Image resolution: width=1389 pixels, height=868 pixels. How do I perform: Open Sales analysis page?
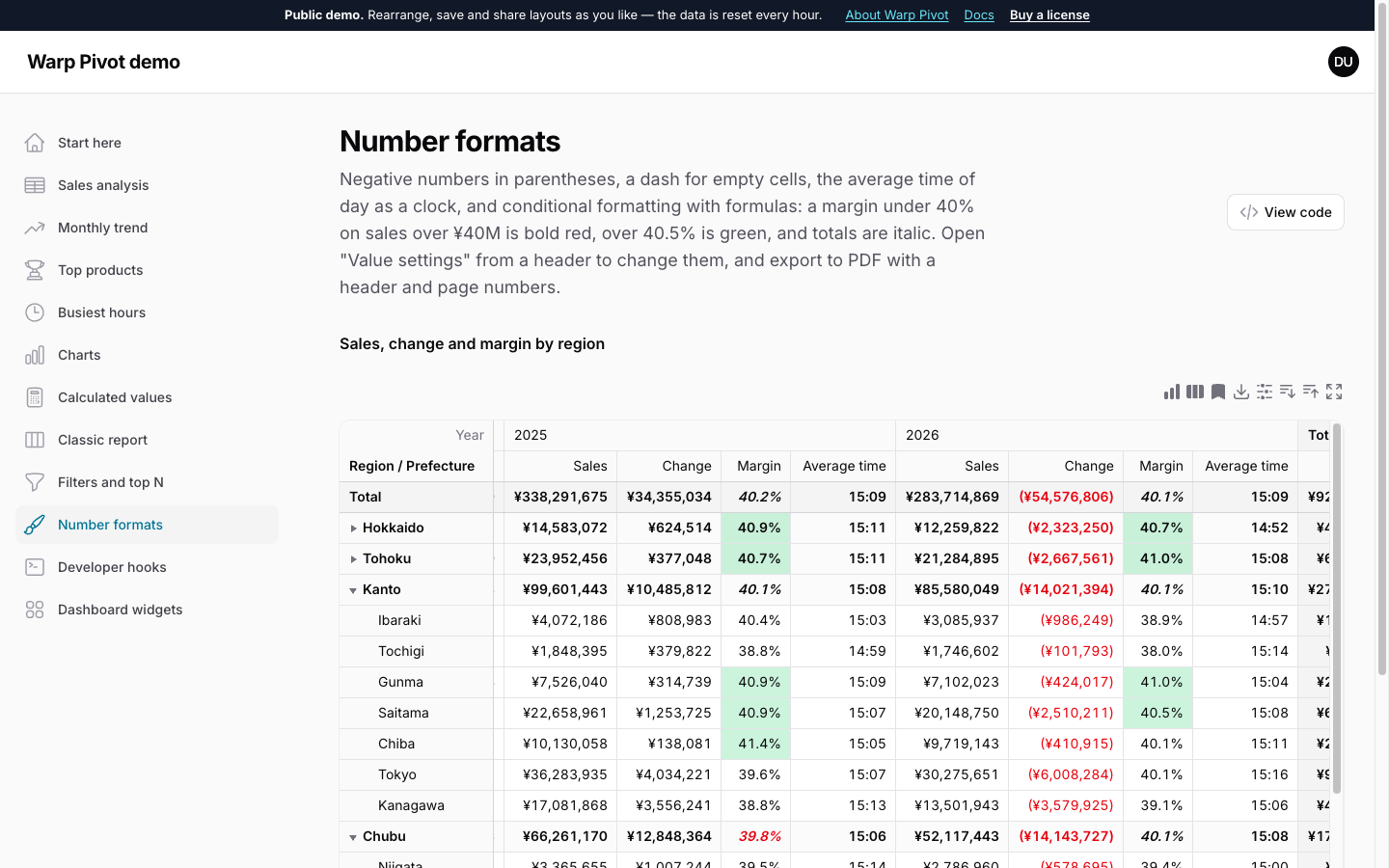coord(147,185)
